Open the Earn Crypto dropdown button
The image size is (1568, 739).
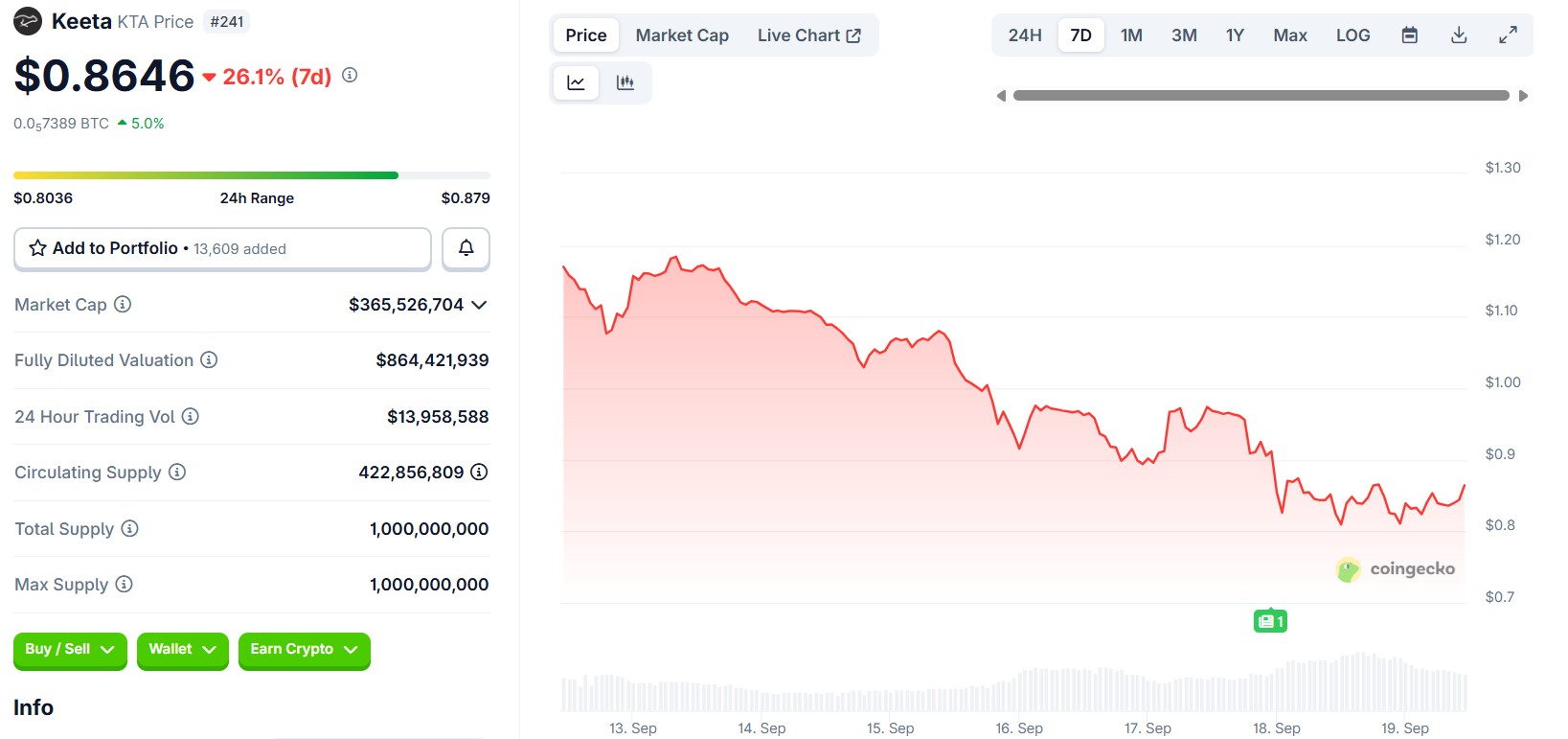tap(304, 650)
